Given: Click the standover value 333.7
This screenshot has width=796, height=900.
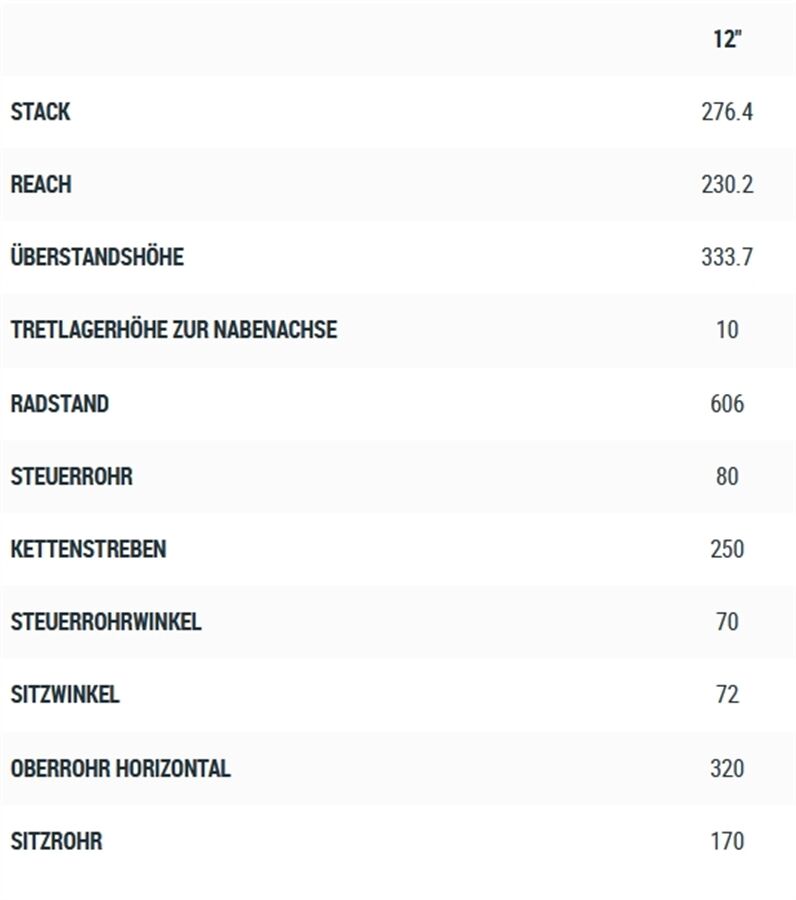Looking at the screenshot, I should pyautogui.click(x=727, y=257).
